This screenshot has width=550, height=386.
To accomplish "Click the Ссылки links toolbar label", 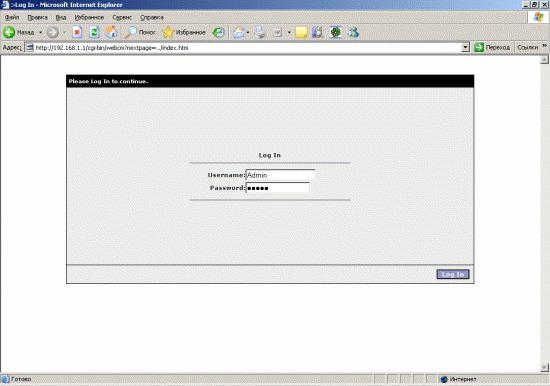I will pyautogui.click(x=528, y=47).
